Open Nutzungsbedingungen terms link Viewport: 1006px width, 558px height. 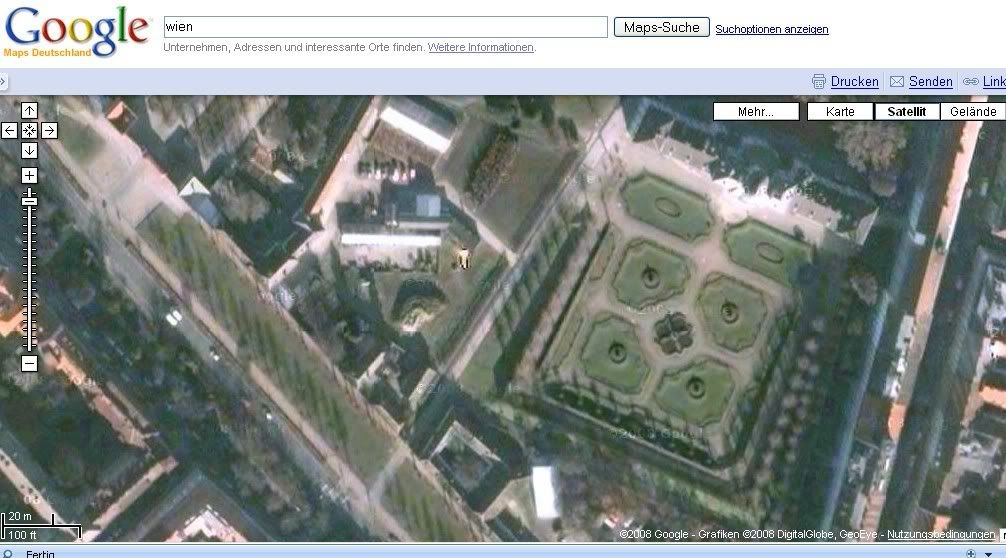(x=941, y=534)
